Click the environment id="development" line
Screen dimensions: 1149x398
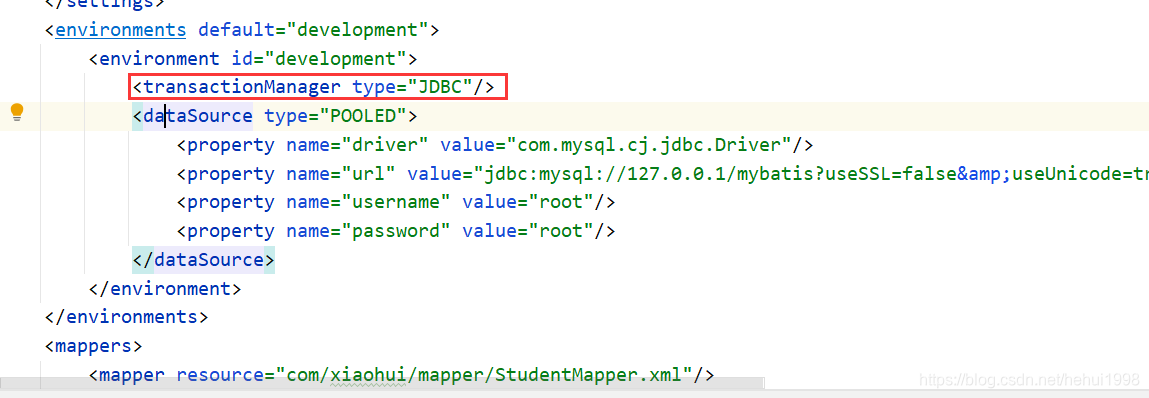(x=252, y=59)
